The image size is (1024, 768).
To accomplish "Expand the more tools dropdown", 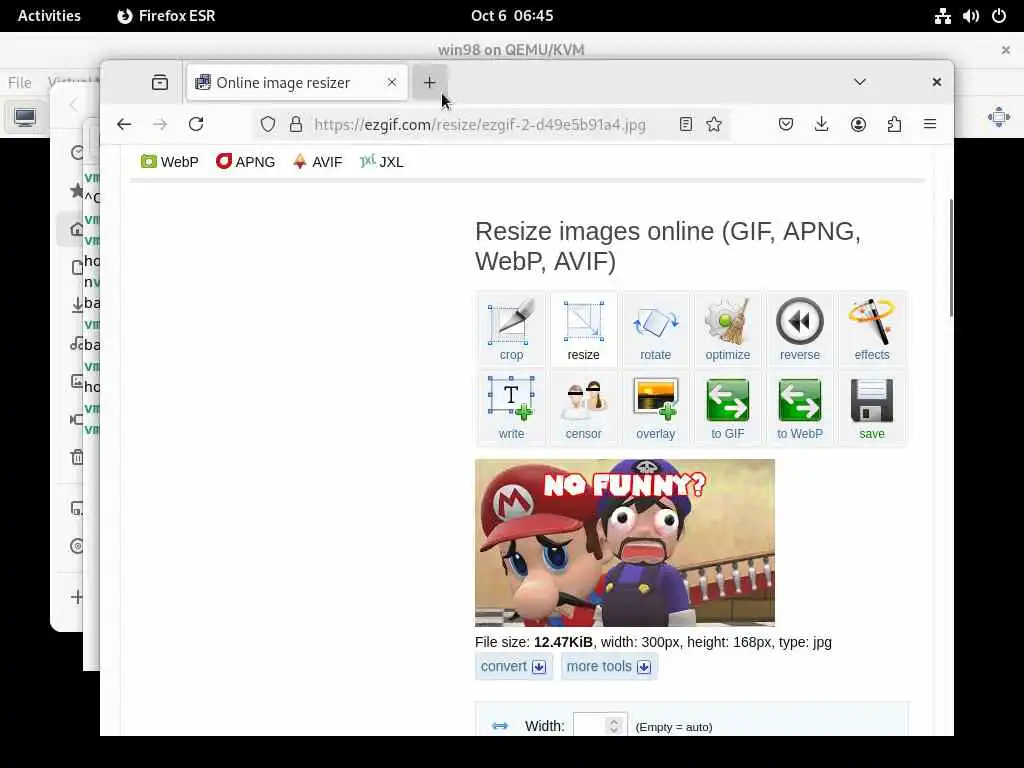I will click(609, 666).
